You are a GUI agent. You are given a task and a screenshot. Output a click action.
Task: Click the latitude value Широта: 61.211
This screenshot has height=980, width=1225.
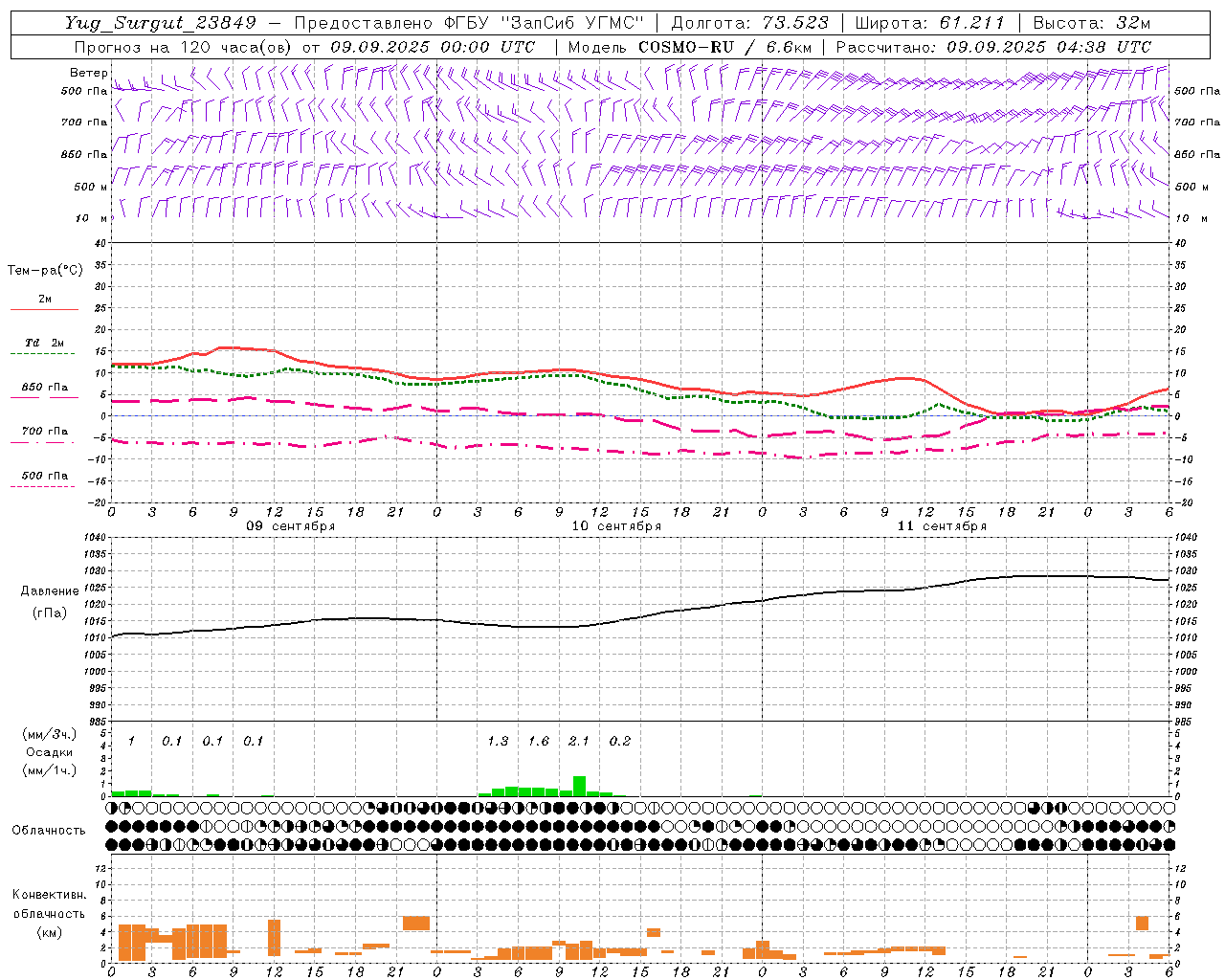[x=929, y=23]
